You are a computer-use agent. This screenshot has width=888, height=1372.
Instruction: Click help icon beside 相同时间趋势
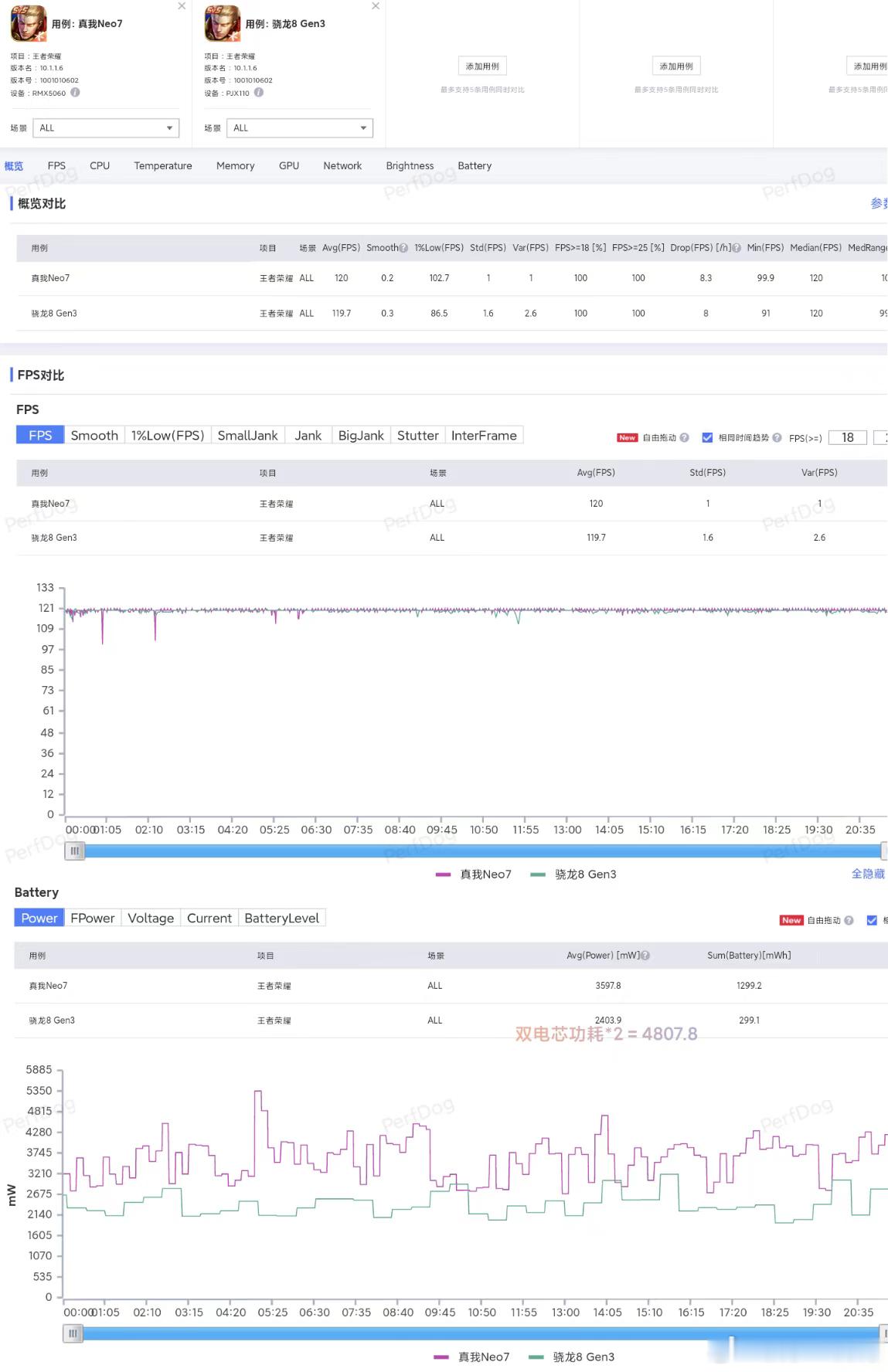tap(777, 438)
